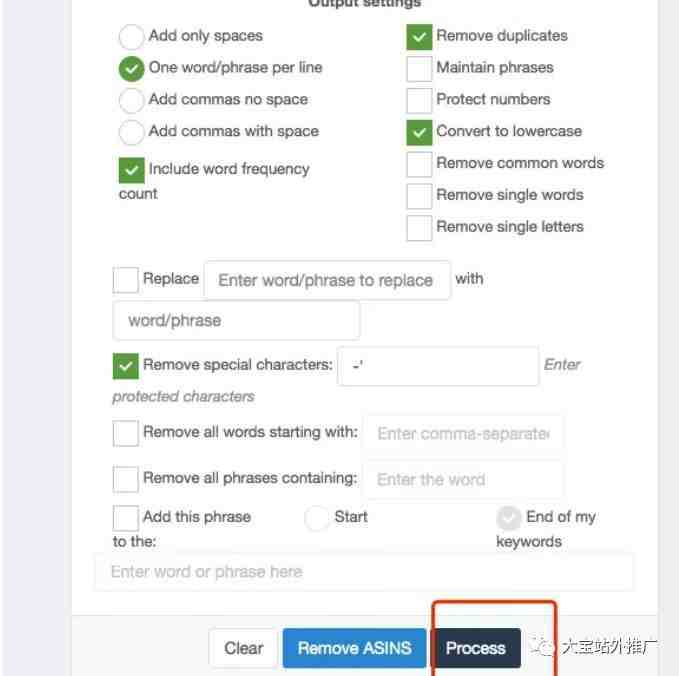Disable Convert to lowercase checkbox
Screen dimensions: 679x676
click(419, 132)
